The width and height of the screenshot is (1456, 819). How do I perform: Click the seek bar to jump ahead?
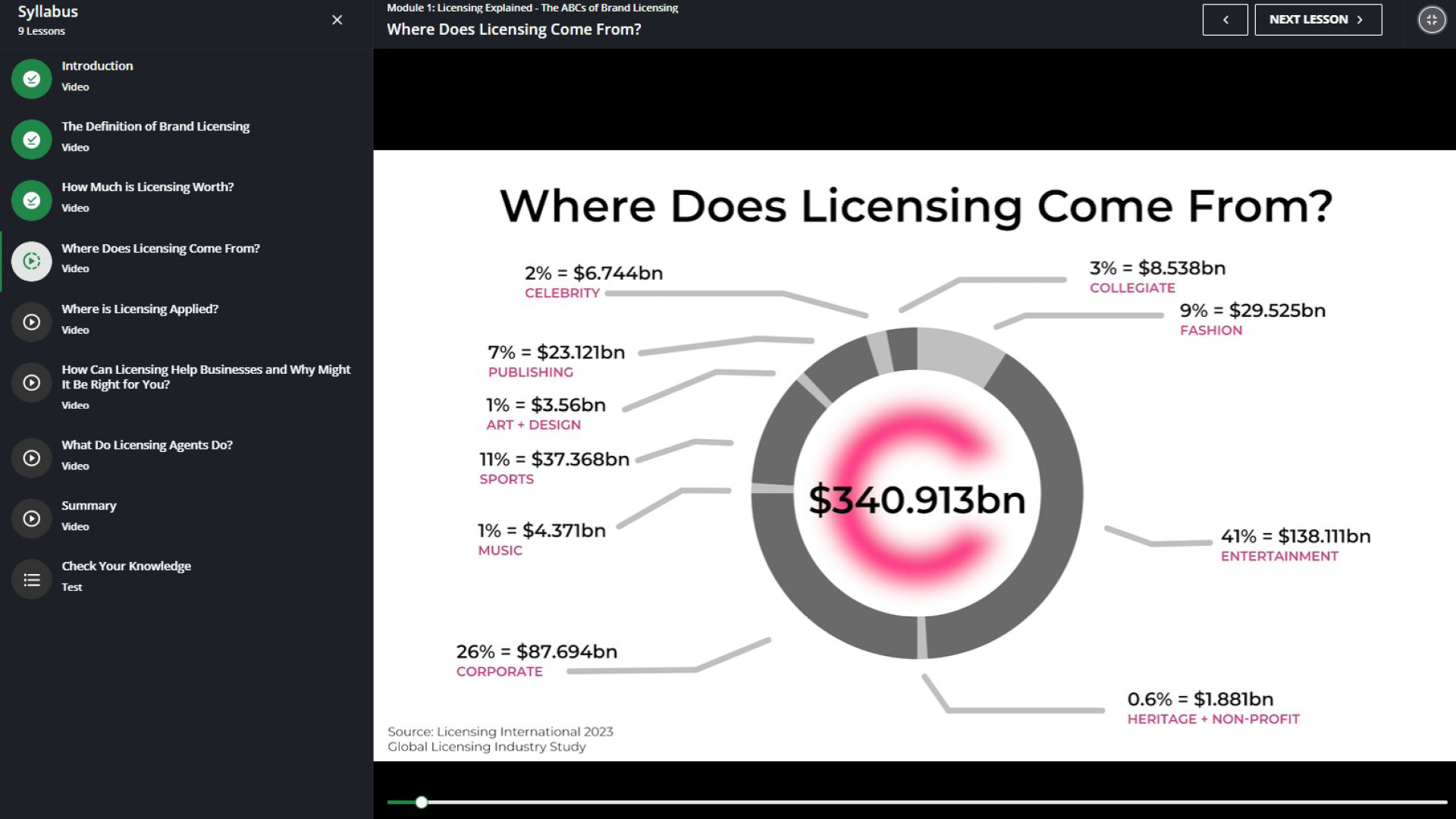pos(910,802)
